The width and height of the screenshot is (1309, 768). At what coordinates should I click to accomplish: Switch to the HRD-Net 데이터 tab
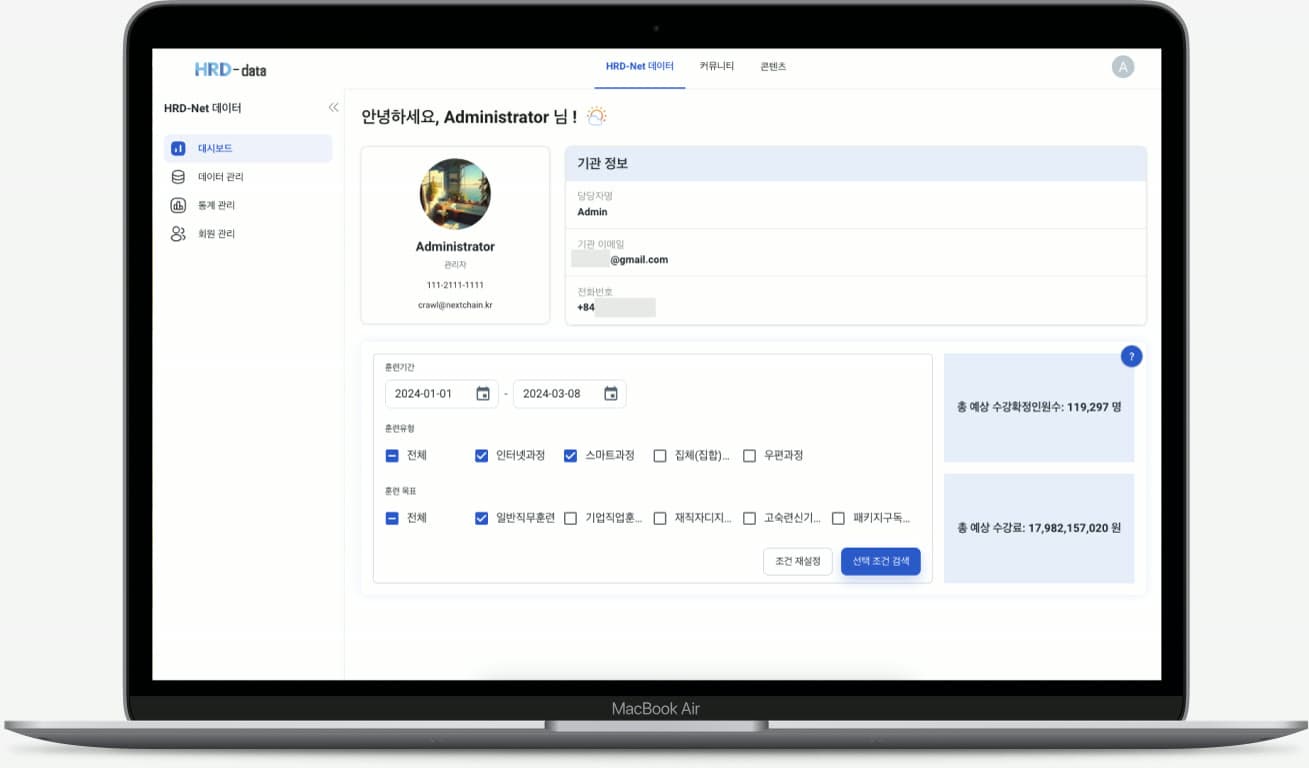point(640,67)
